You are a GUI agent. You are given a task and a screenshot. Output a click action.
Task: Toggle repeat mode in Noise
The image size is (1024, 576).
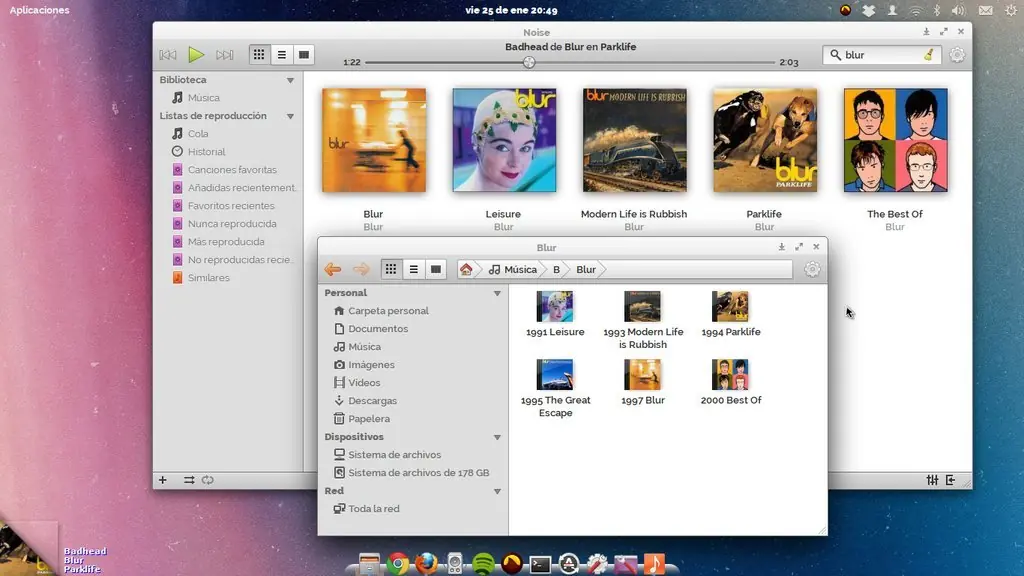pos(208,480)
